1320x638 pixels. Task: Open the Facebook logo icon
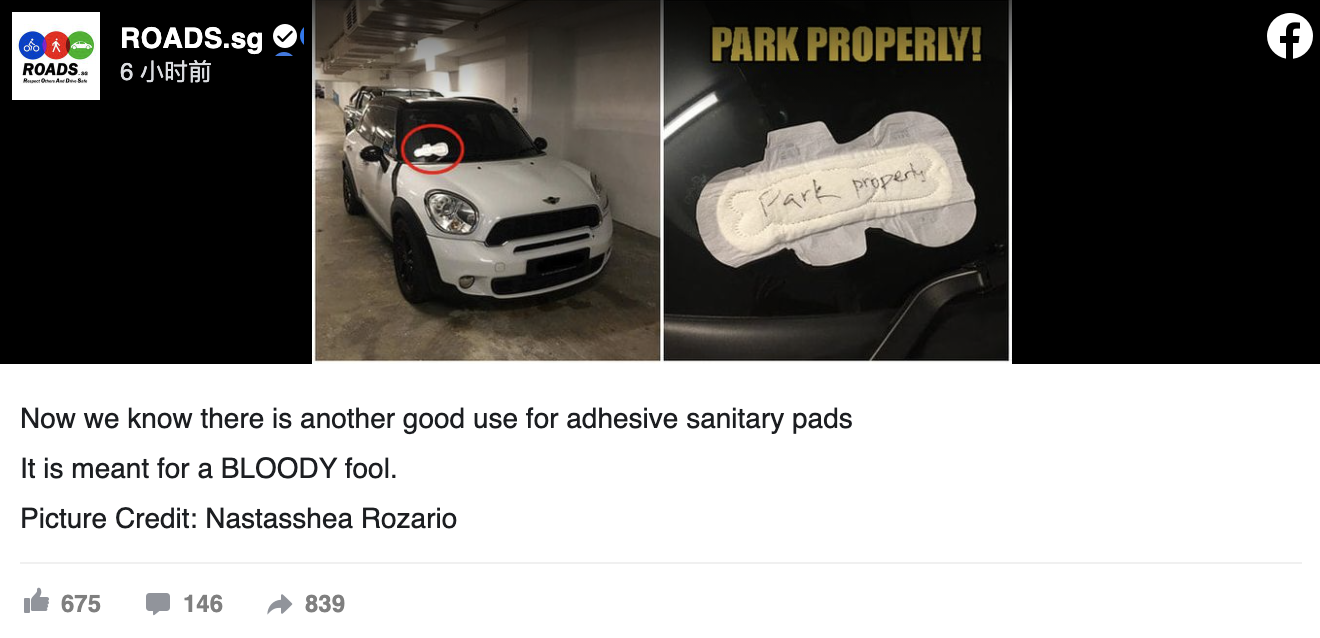point(1289,37)
